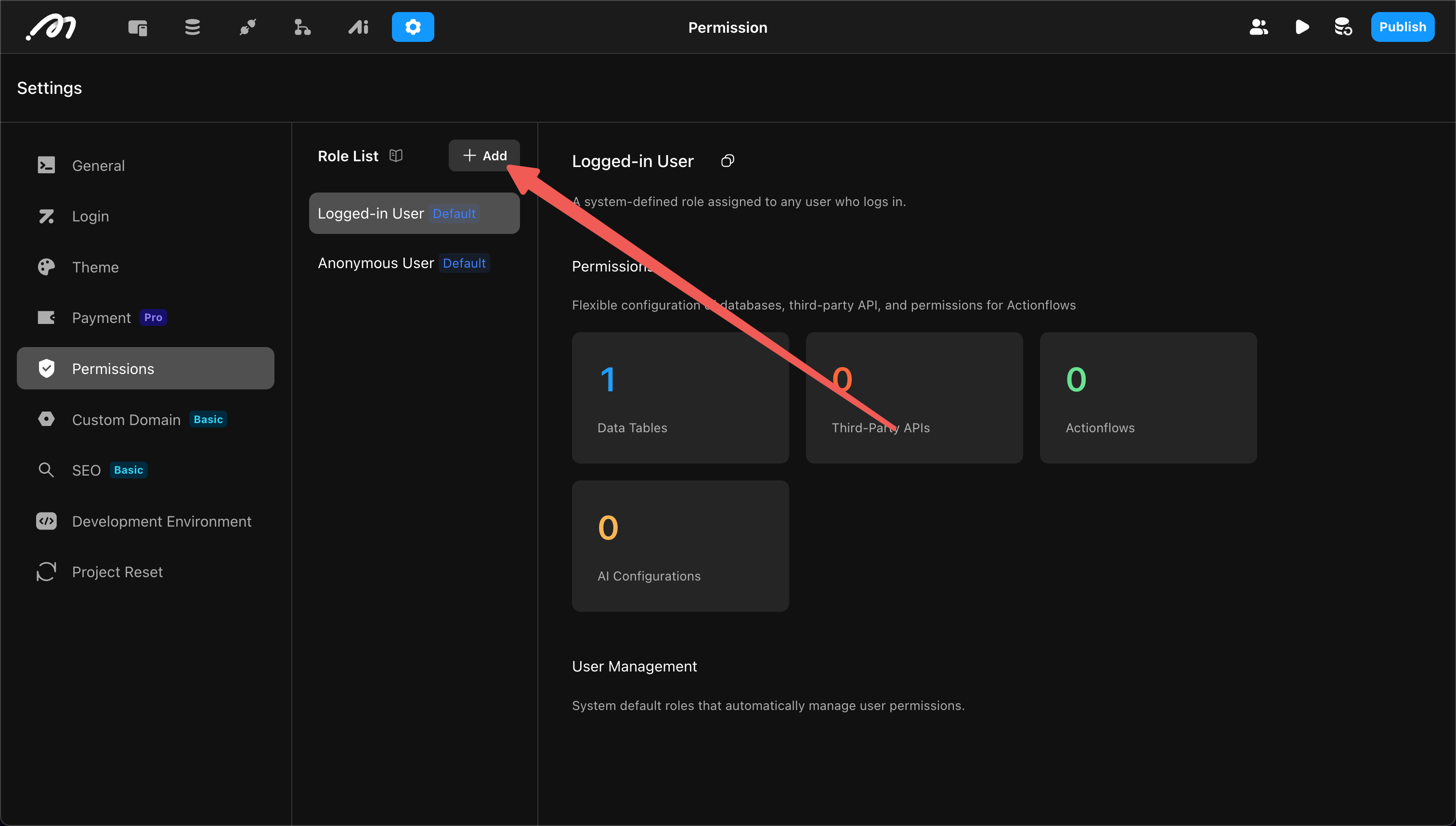Open the Third-Party APIs permission card
Image resolution: width=1456 pixels, height=826 pixels.
click(914, 398)
